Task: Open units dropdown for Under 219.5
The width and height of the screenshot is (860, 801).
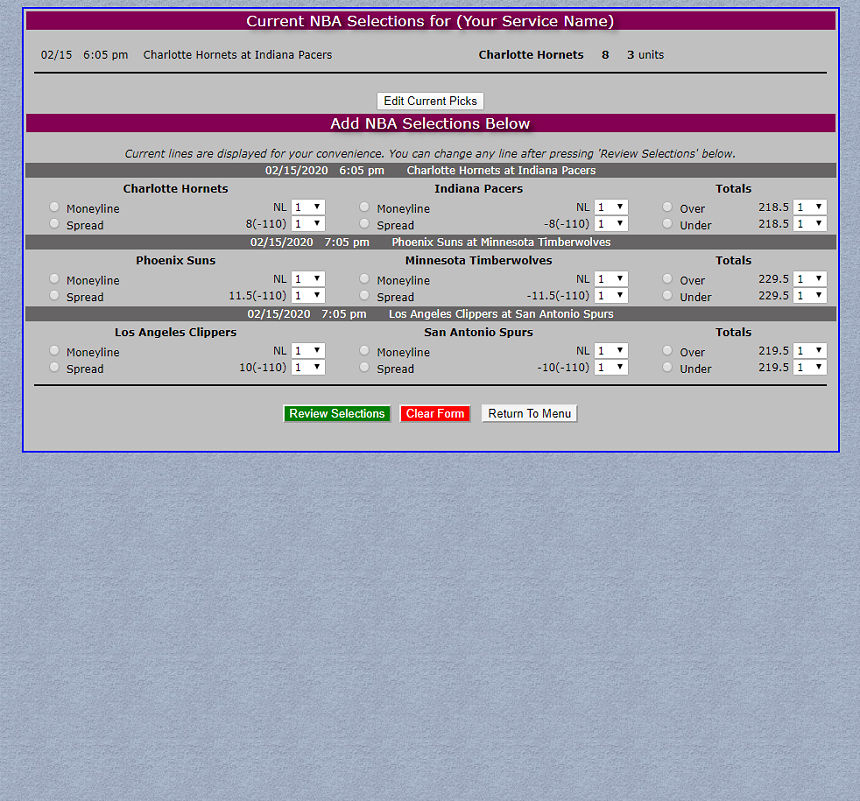Action: pos(810,368)
